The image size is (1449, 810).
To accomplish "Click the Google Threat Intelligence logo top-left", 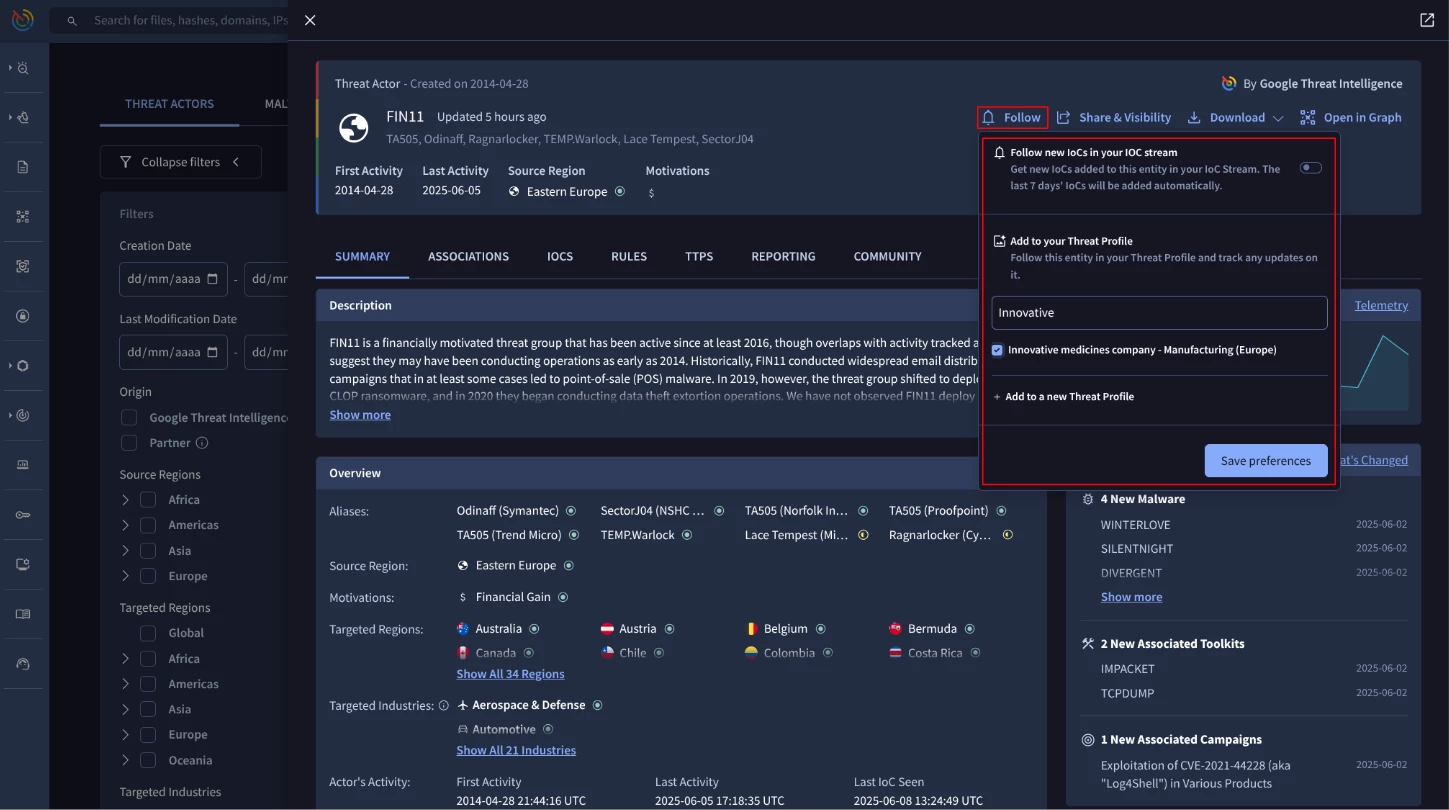I will click(x=23, y=19).
